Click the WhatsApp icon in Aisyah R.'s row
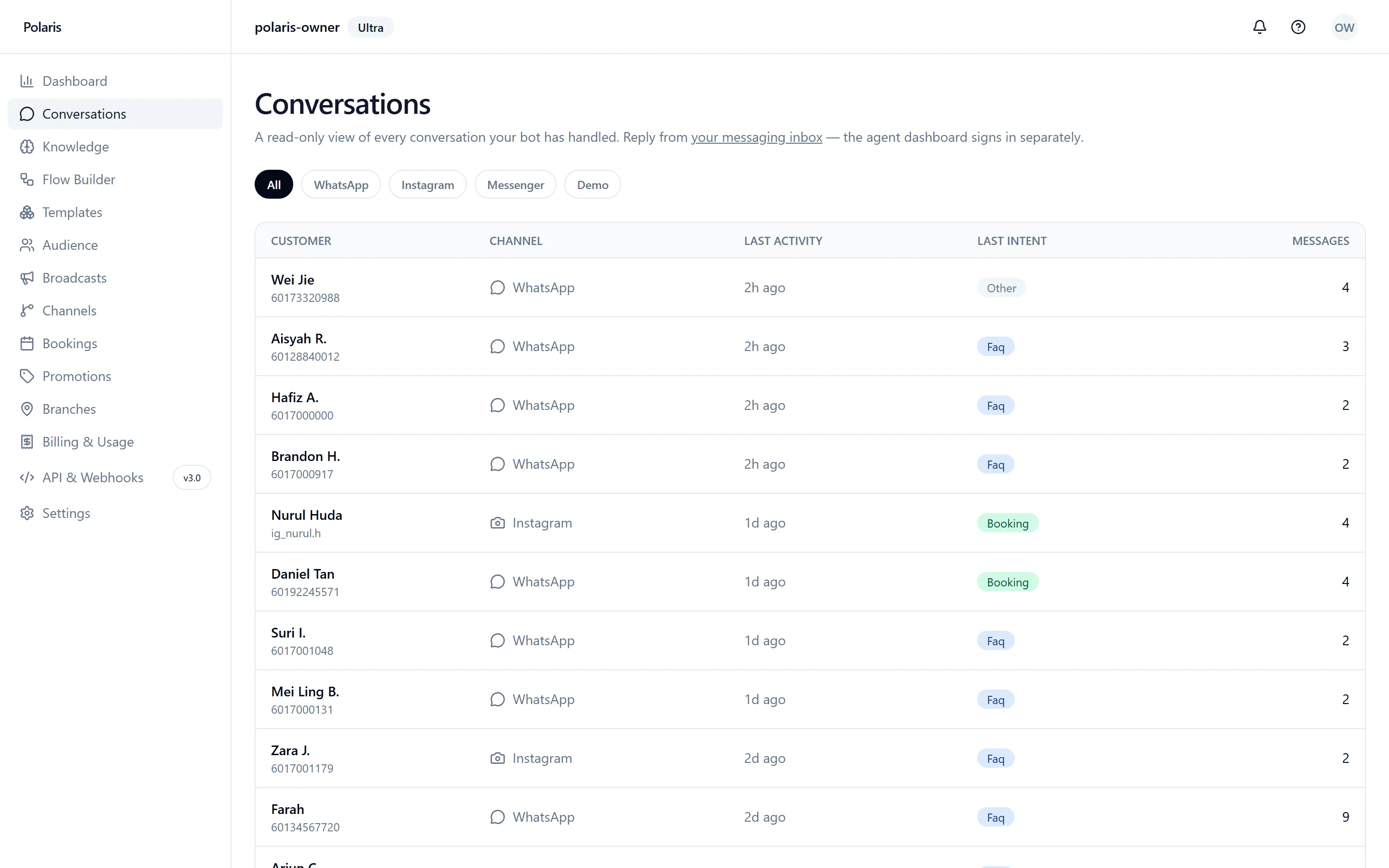 [x=497, y=346]
